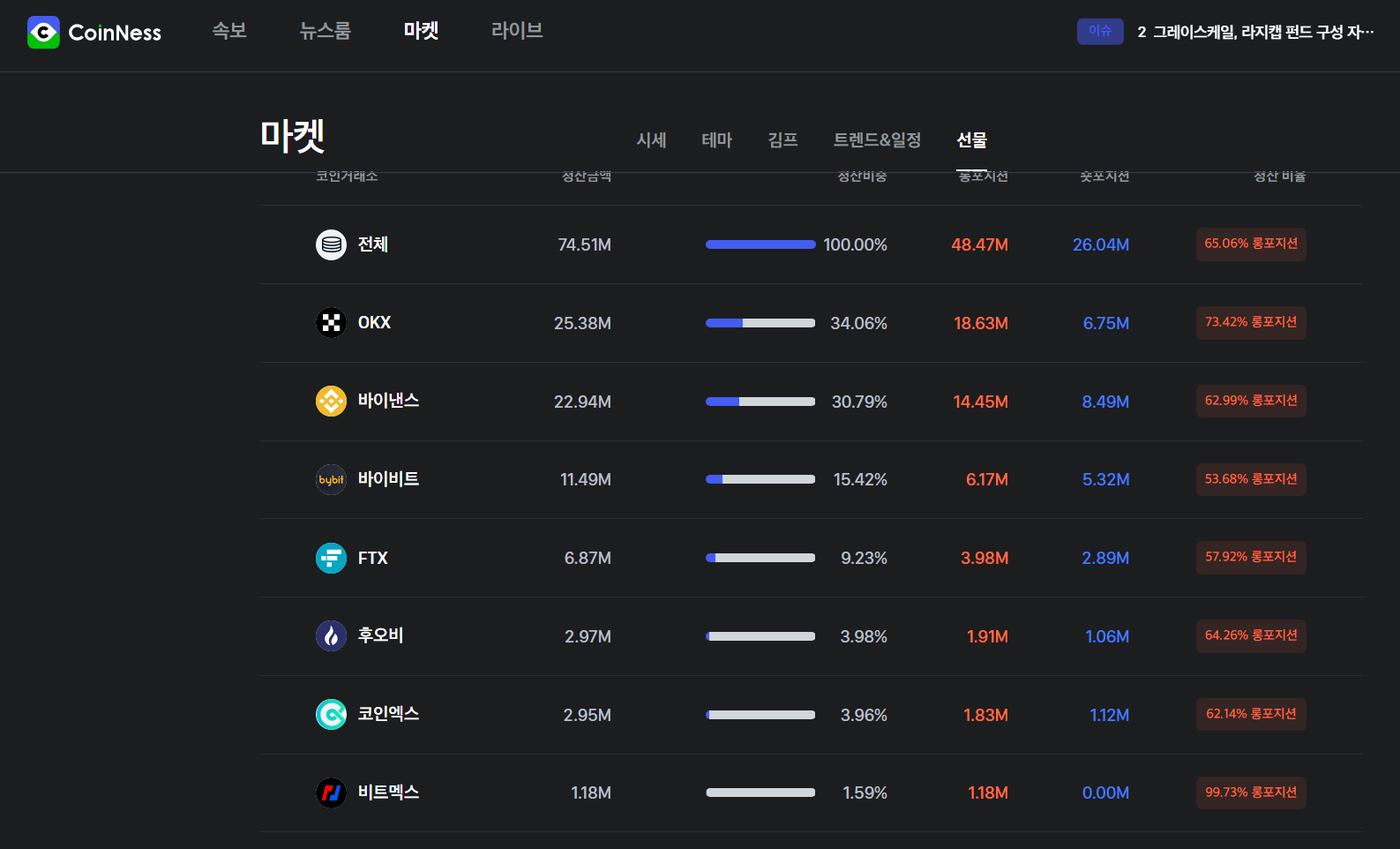Click the CoinNess logo icon
1400x849 pixels.
coord(43,33)
